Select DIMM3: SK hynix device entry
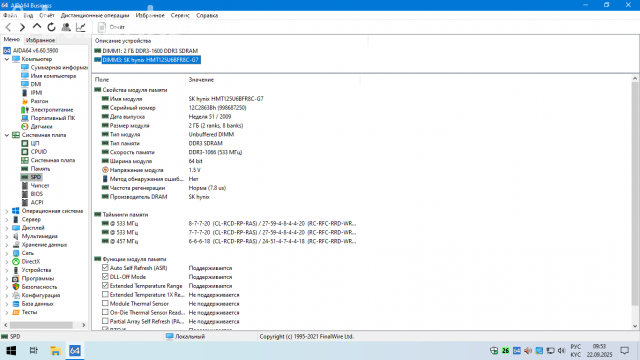The image size is (640, 360). click(151, 60)
